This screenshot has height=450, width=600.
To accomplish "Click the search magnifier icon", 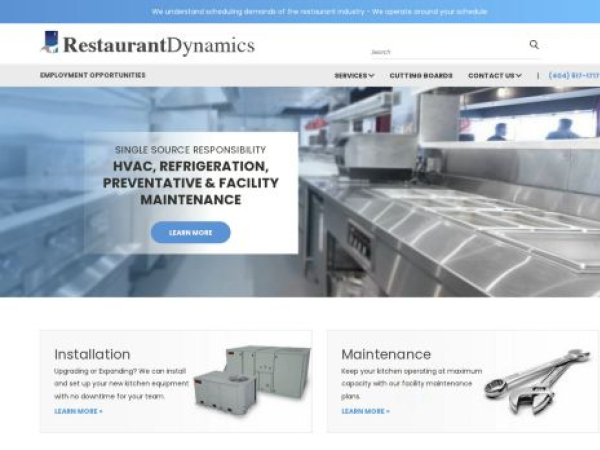I will click(x=534, y=45).
